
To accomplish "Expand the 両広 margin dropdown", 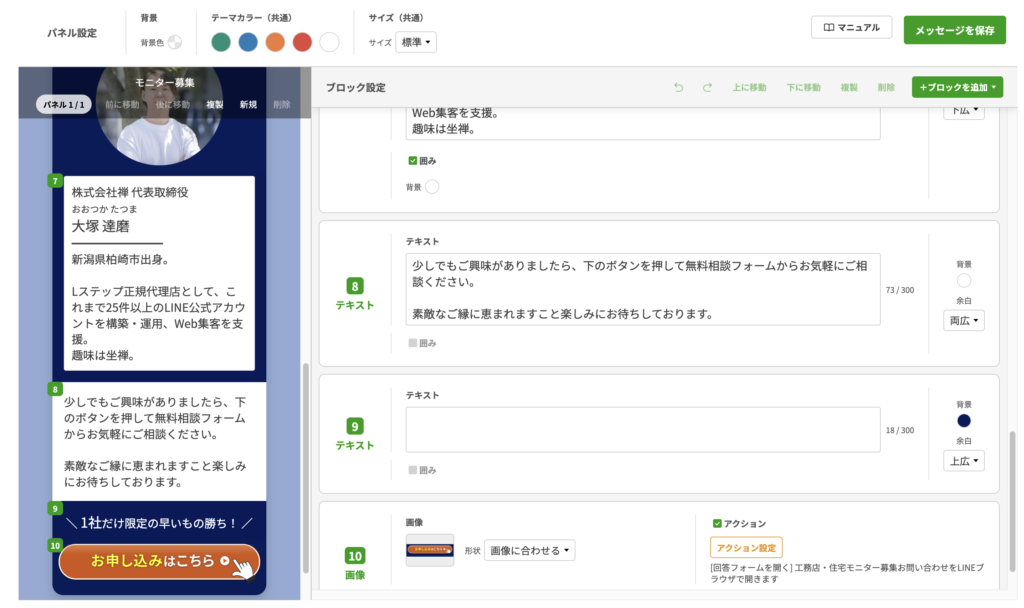I will coord(964,320).
